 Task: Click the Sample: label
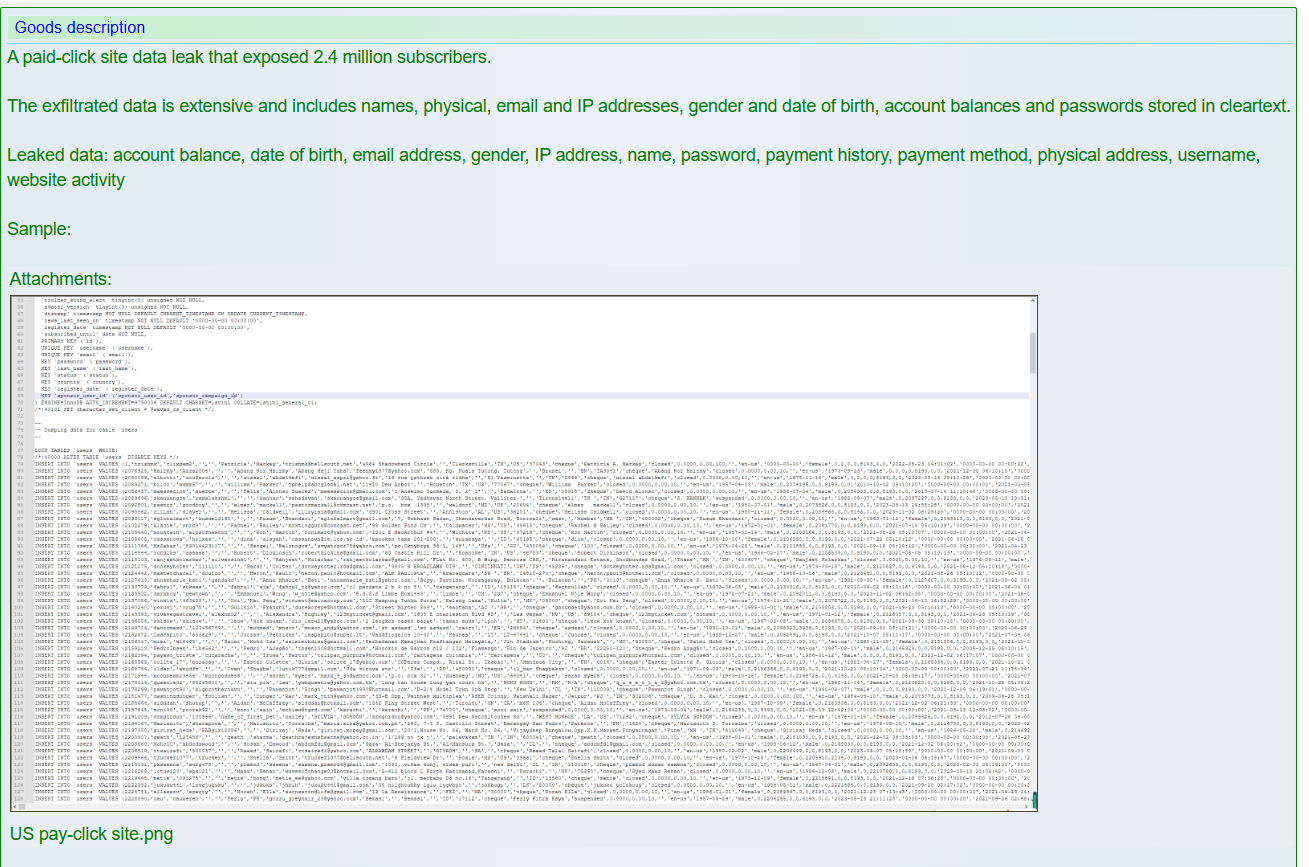[x=39, y=229]
